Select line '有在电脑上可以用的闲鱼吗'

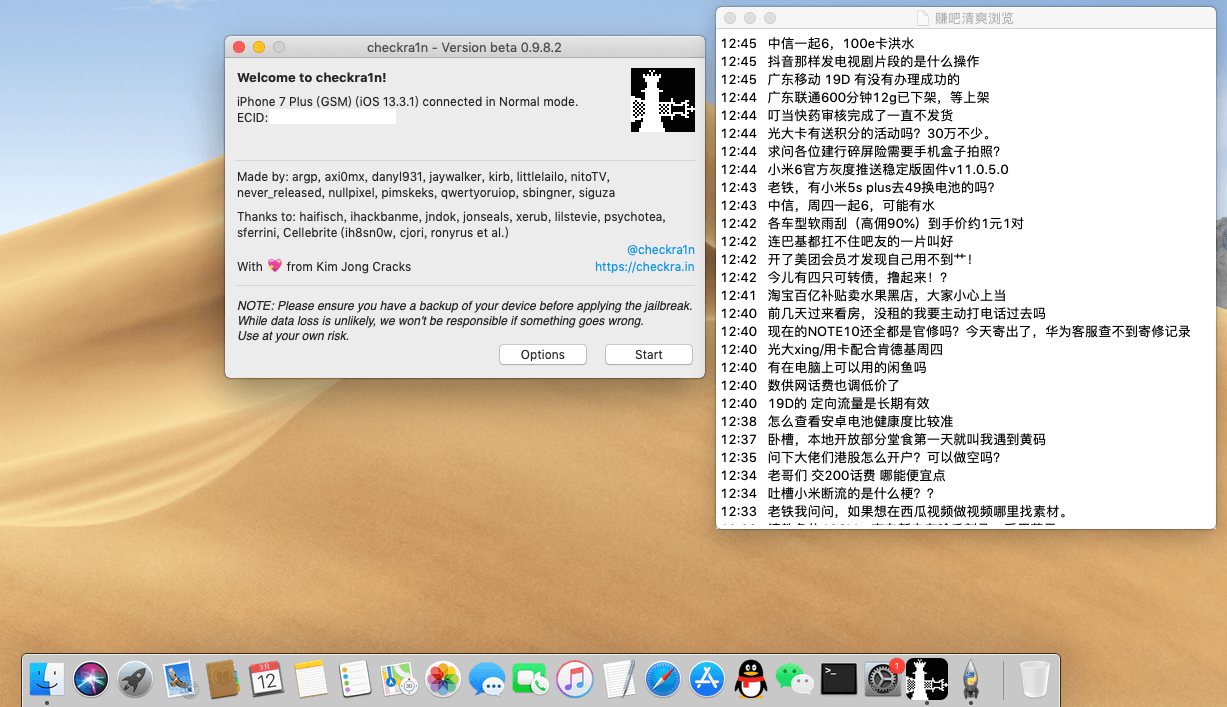coord(847,368)
